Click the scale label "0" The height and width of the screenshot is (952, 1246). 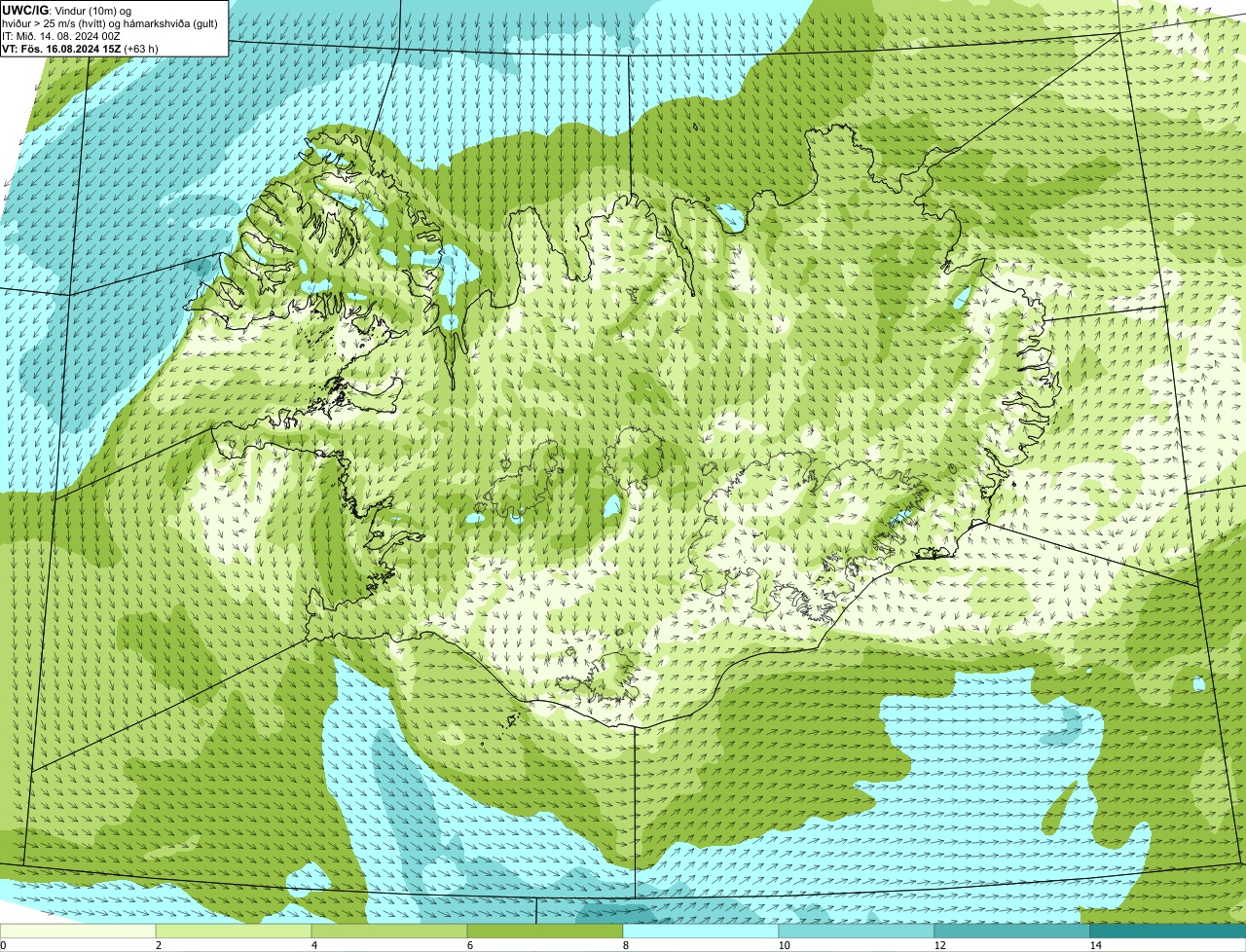click(x=3, y=945)
